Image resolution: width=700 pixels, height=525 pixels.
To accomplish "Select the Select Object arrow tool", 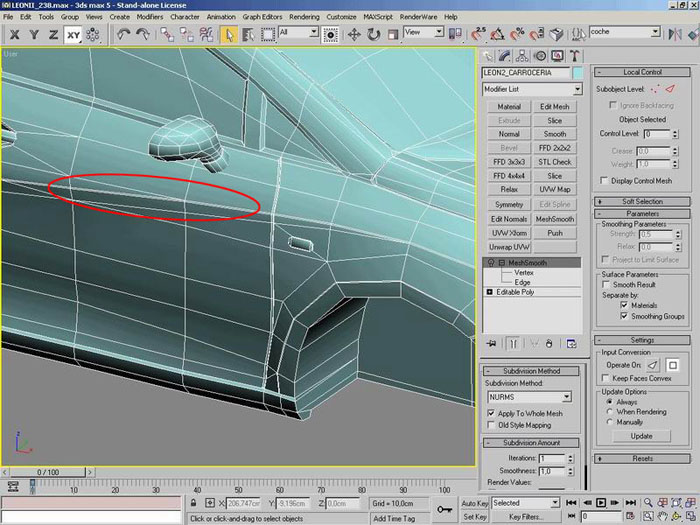I will click(x=229, y=34).
